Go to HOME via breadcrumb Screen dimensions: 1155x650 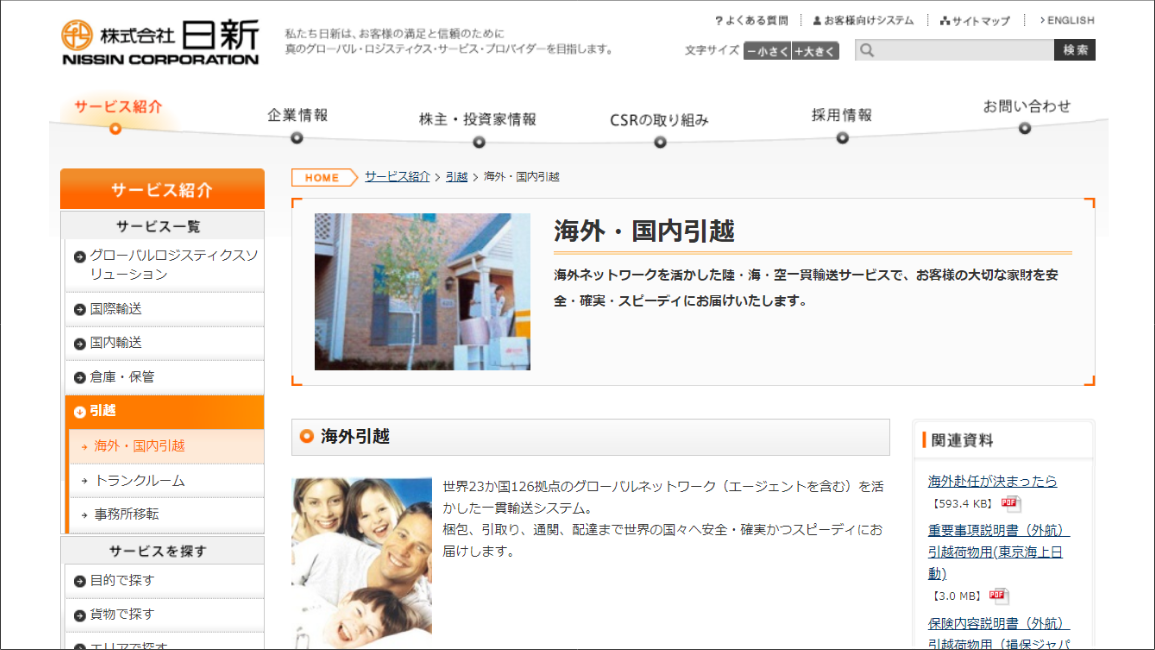323,178
